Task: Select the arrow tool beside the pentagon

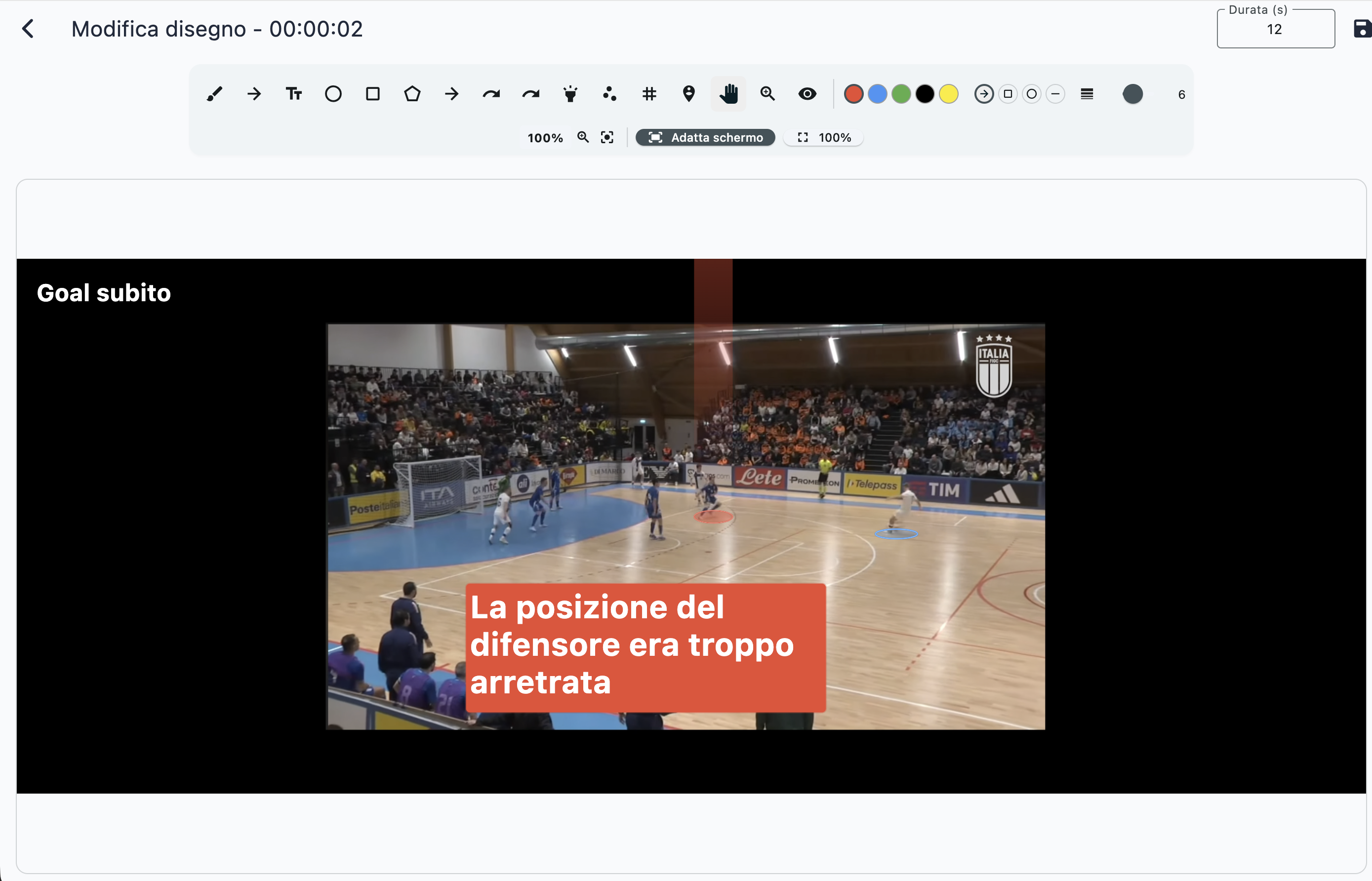Action: [x=451, y=94]
